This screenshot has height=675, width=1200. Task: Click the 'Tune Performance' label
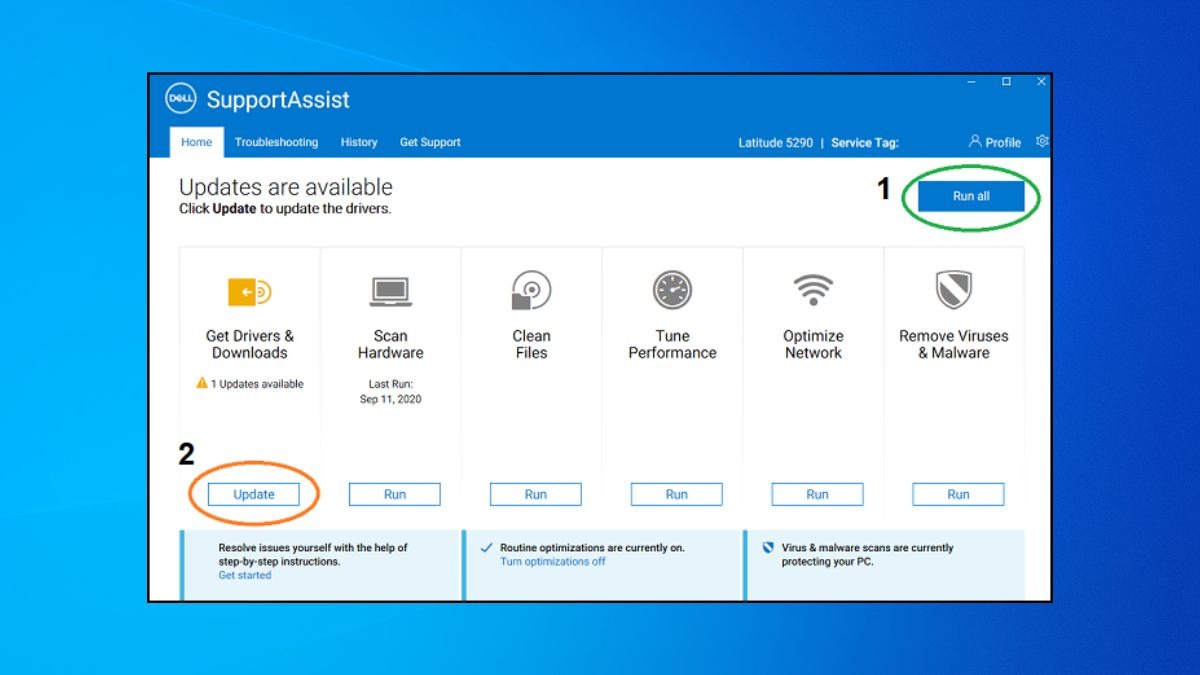click(673, 344)
